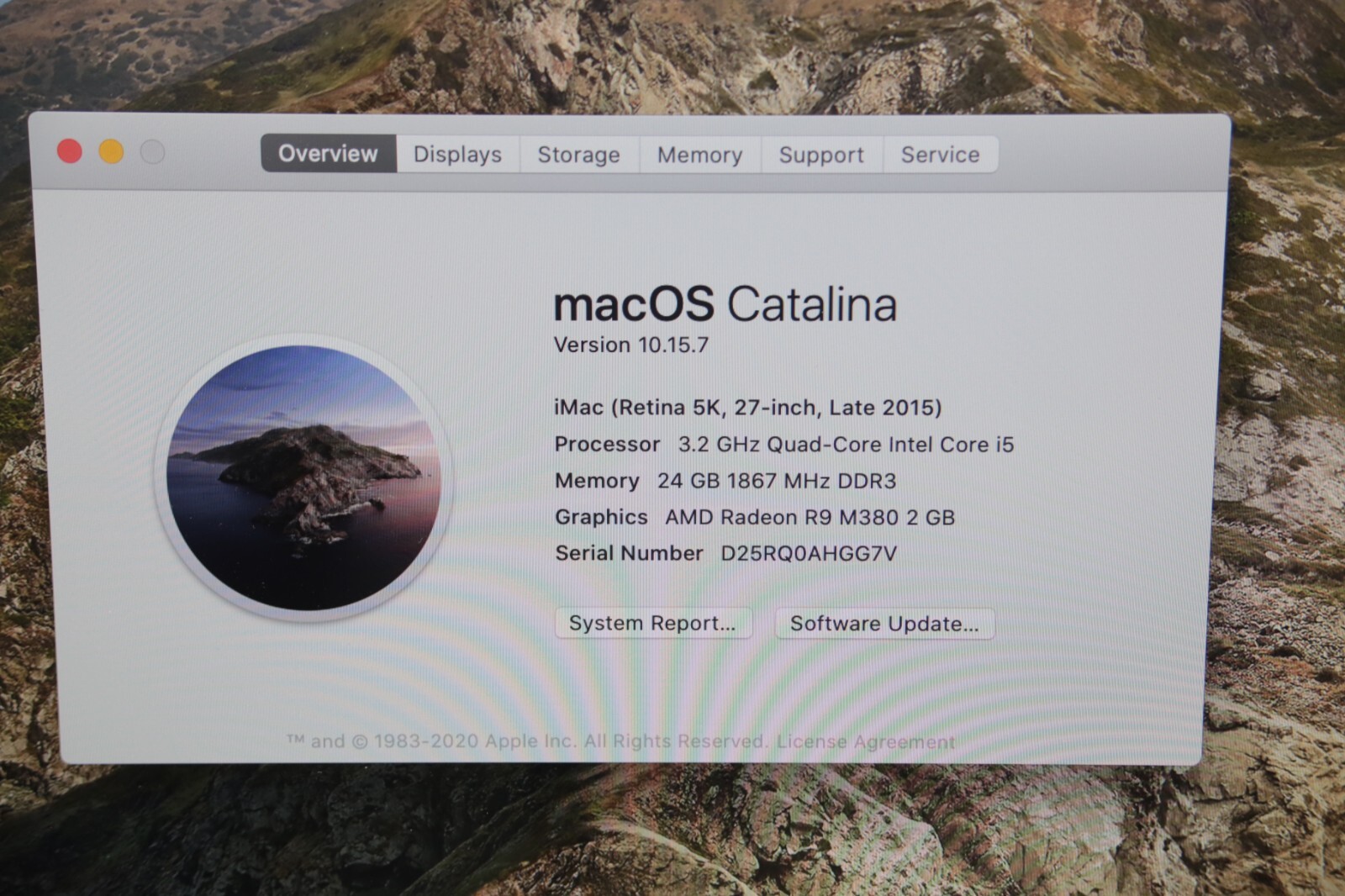
Task: Click the Version 10.15.7 text
Action: pos(631,345)
